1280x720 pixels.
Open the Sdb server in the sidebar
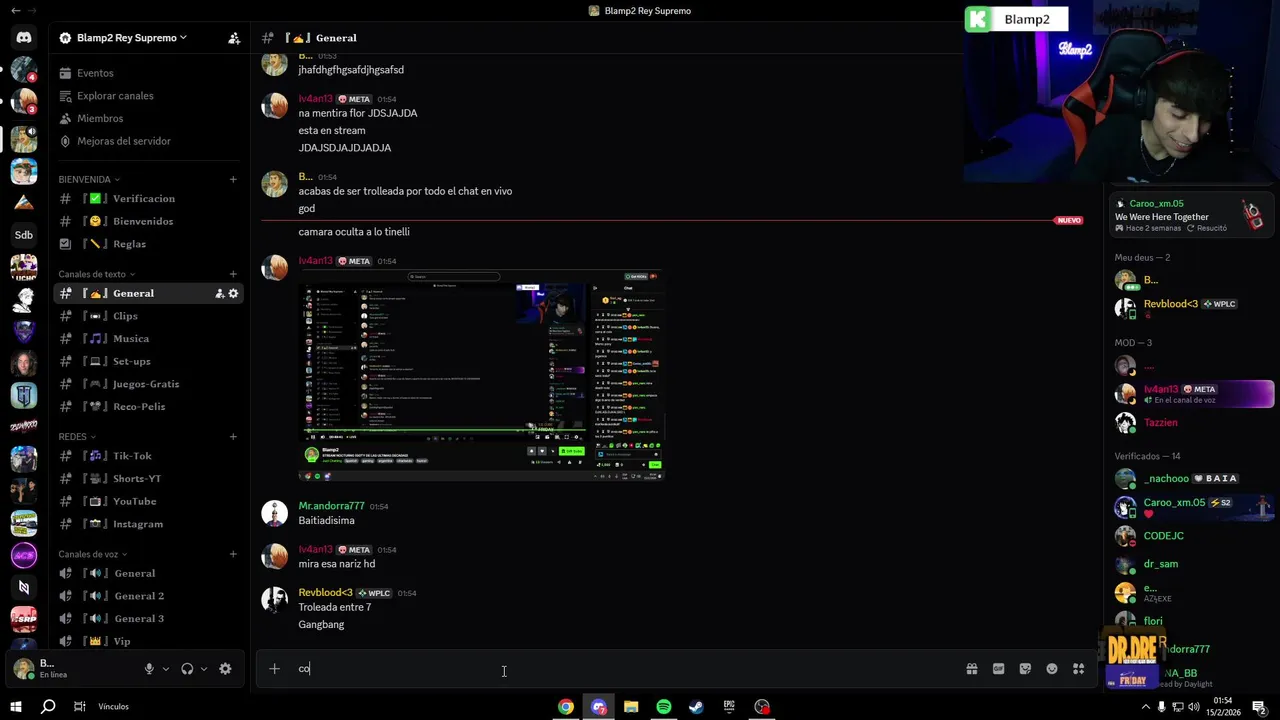click(24, 235)
